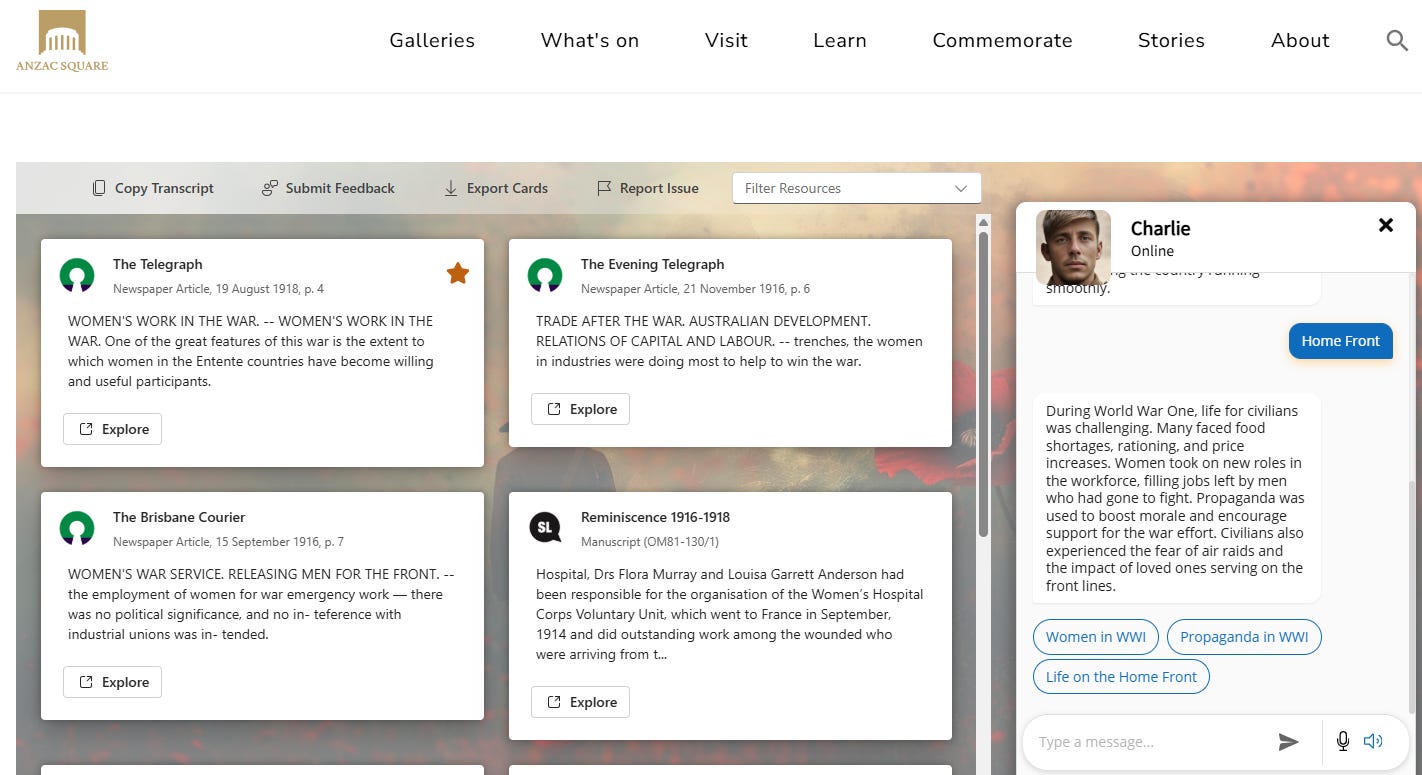The height and width of the screenshot is (775, 1422).
Task: Click the Manuscript (OM81-130/1) label
Action: point(650,542)
